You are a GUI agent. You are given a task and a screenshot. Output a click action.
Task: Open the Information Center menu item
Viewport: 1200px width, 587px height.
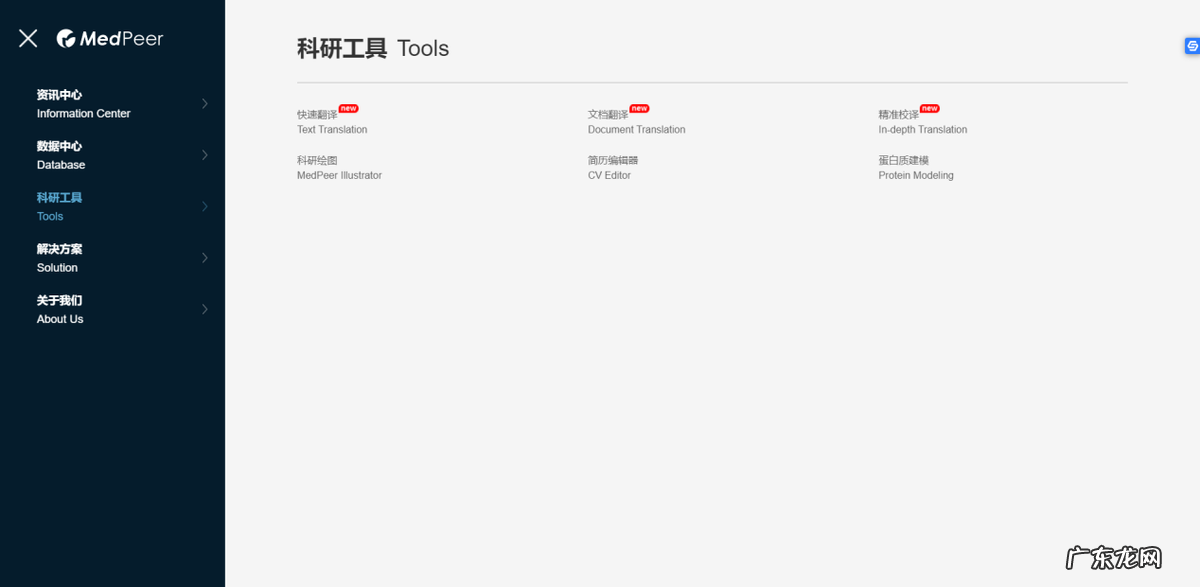(x=84, y=104)
